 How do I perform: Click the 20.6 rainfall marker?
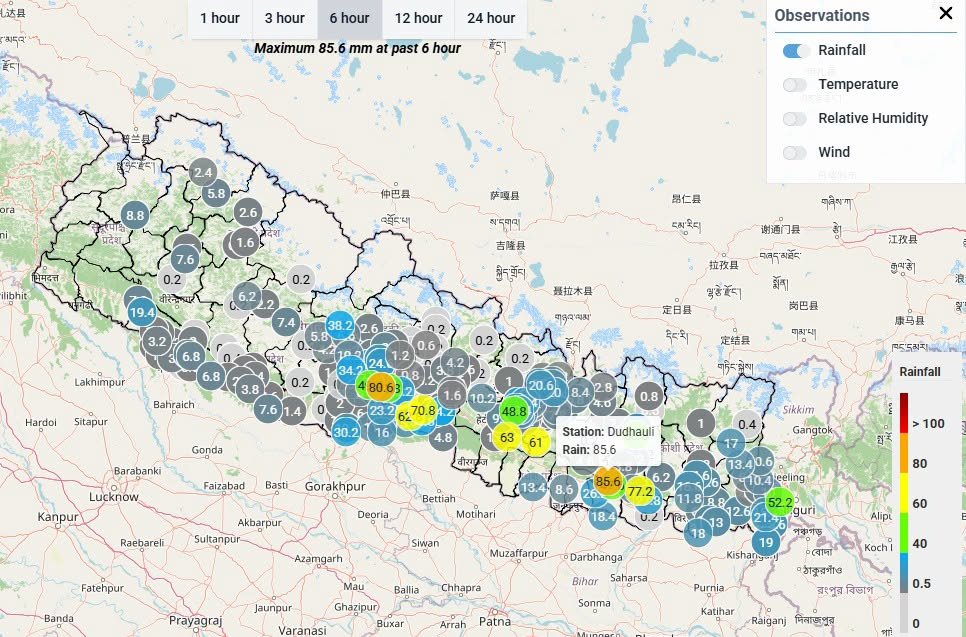(540, 386)
